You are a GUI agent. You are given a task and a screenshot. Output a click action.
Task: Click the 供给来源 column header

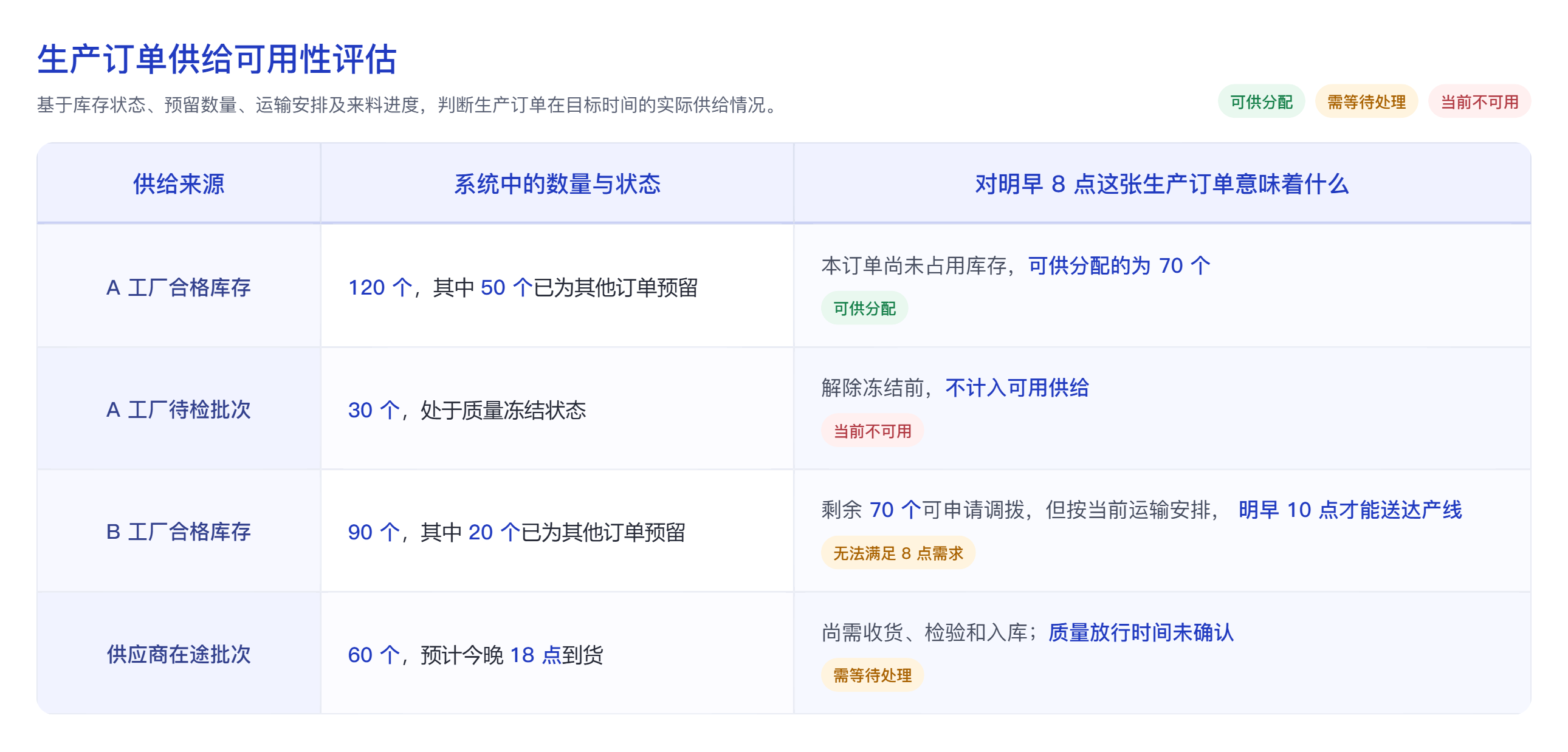[x=178, y=183]
